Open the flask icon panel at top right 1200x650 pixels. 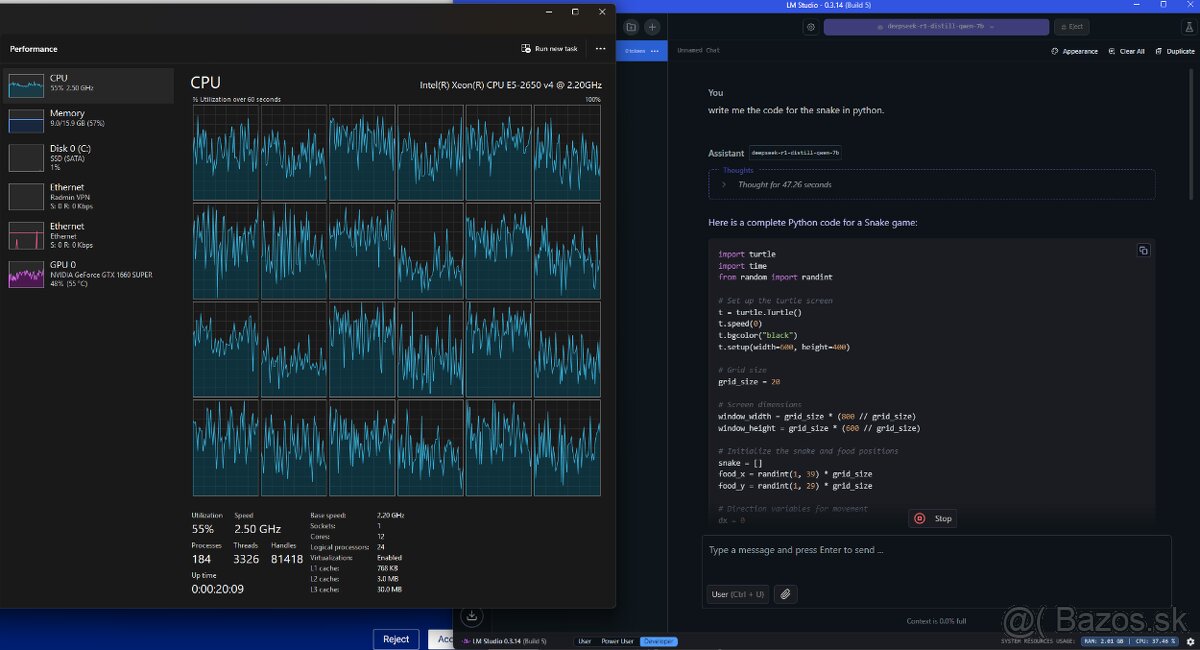(x=1189, y=27)
